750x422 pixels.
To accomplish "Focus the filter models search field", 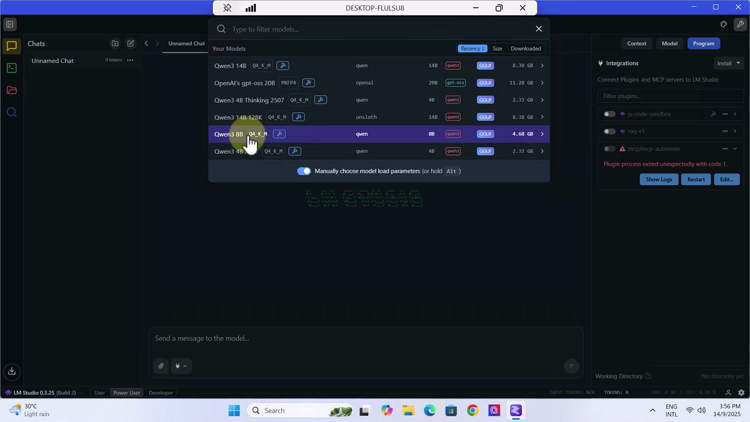I will 378,29.
